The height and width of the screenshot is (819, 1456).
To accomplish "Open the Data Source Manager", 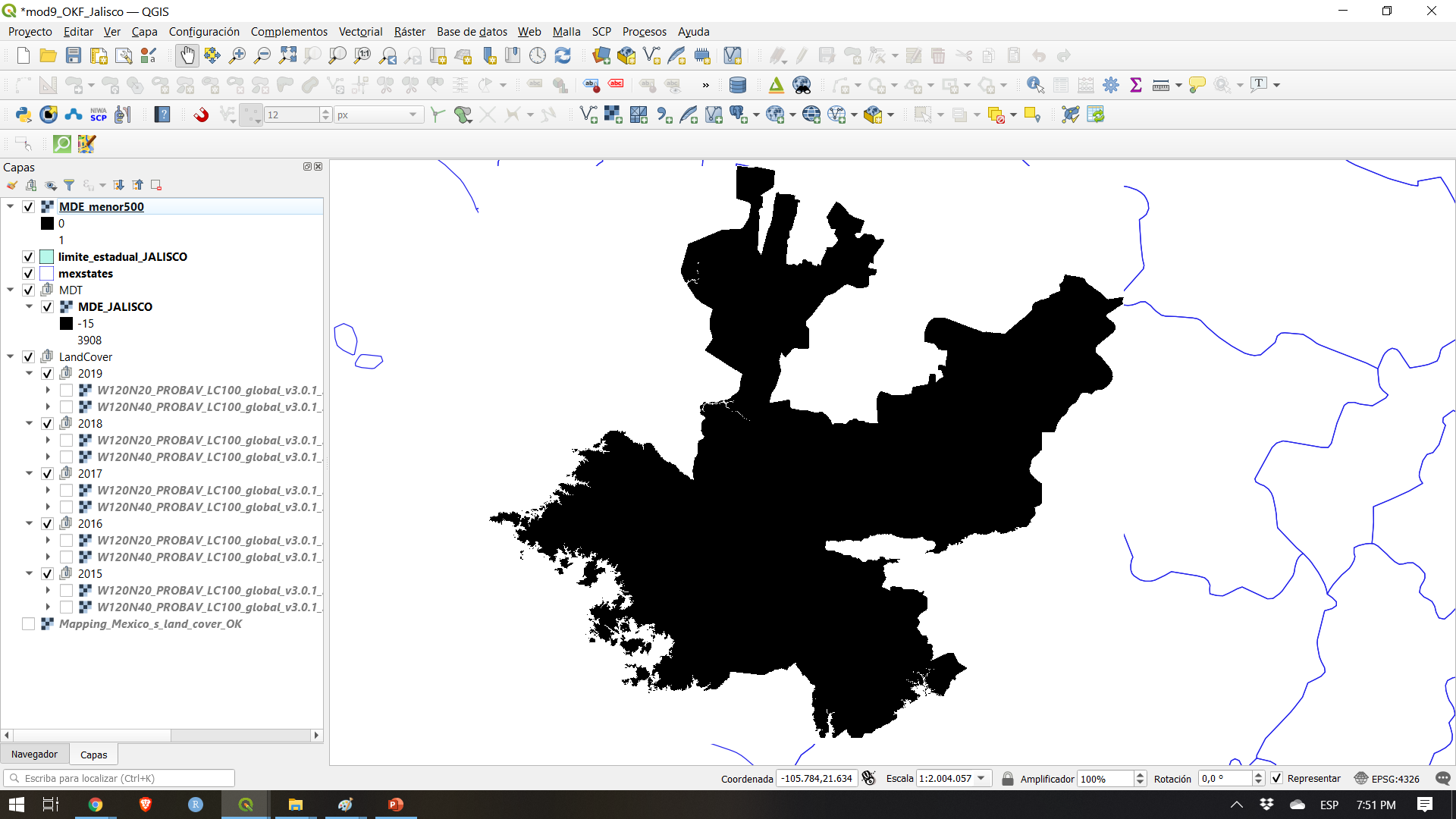I will [x=601, y=55].
